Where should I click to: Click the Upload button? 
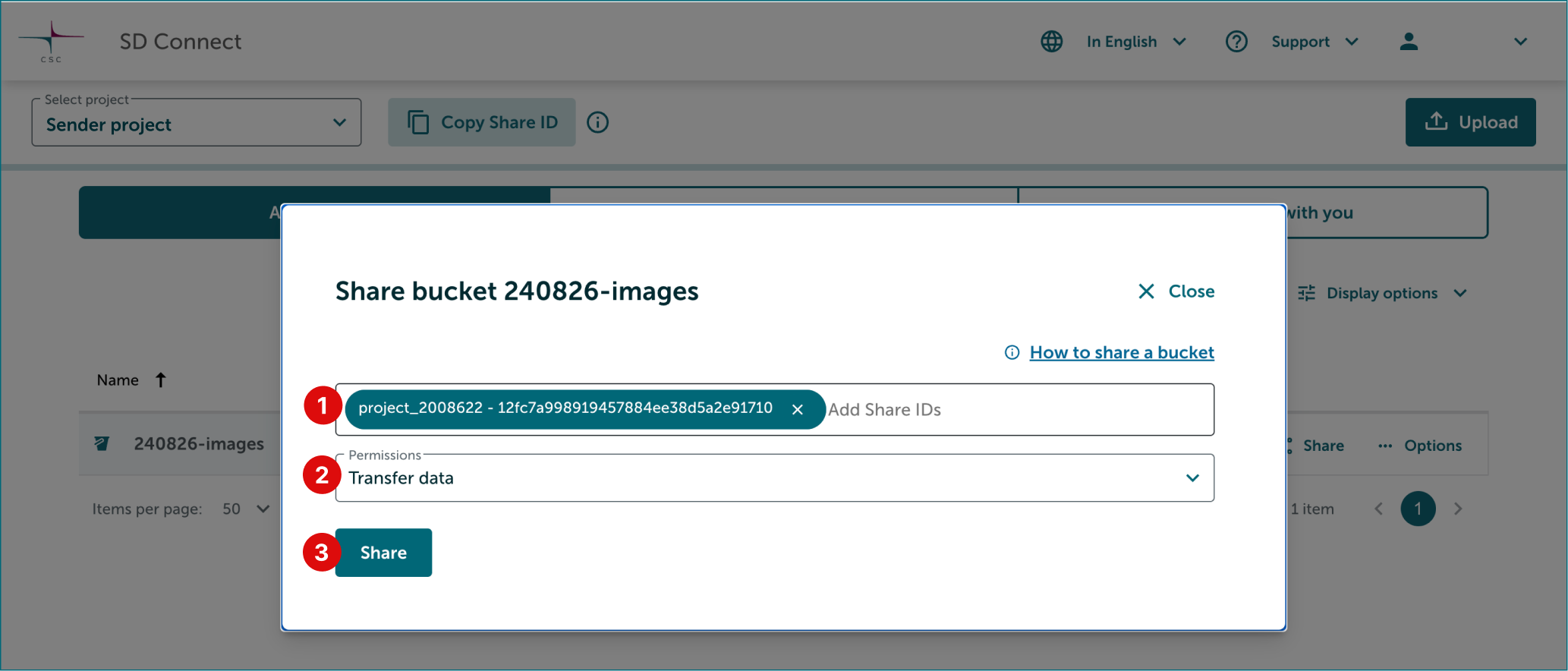pos(1470,122)
